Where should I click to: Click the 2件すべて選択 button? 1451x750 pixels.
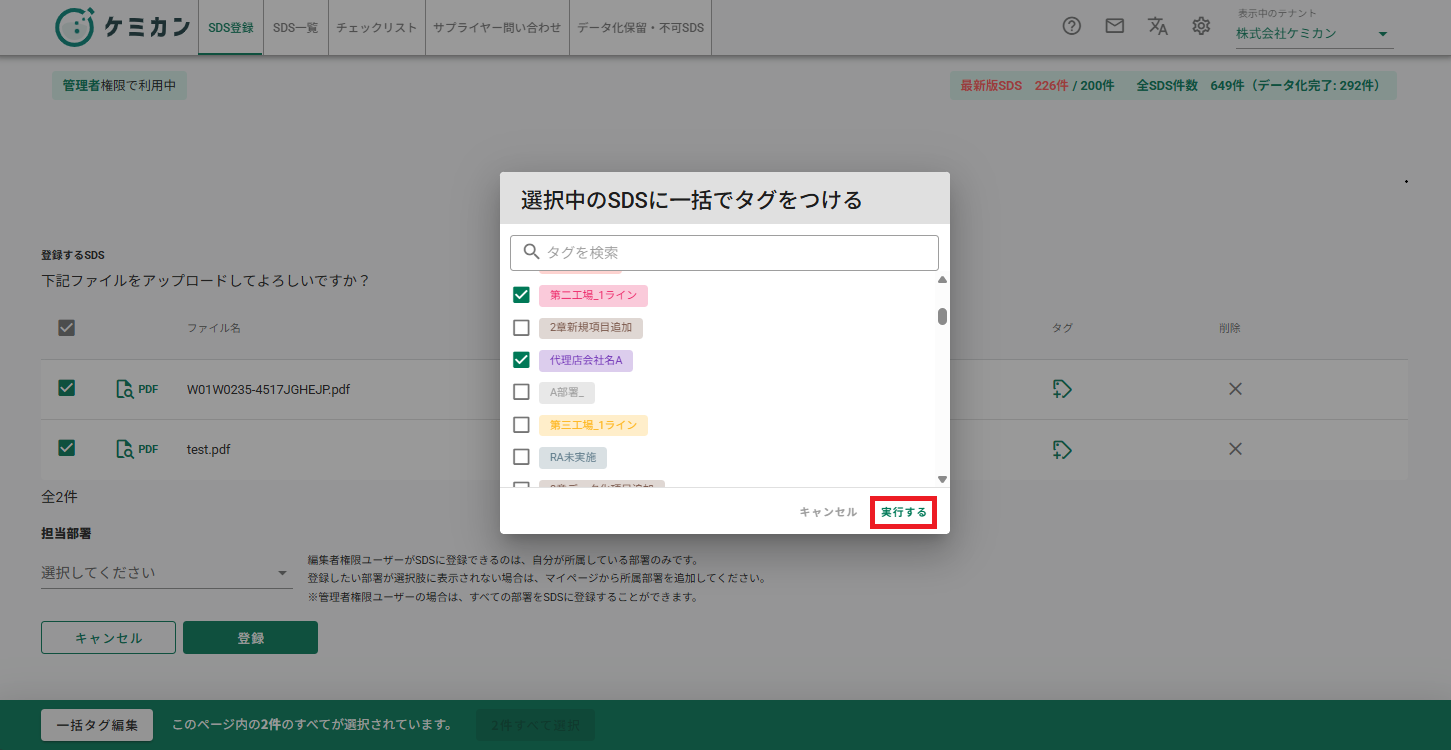coord(536,725)
